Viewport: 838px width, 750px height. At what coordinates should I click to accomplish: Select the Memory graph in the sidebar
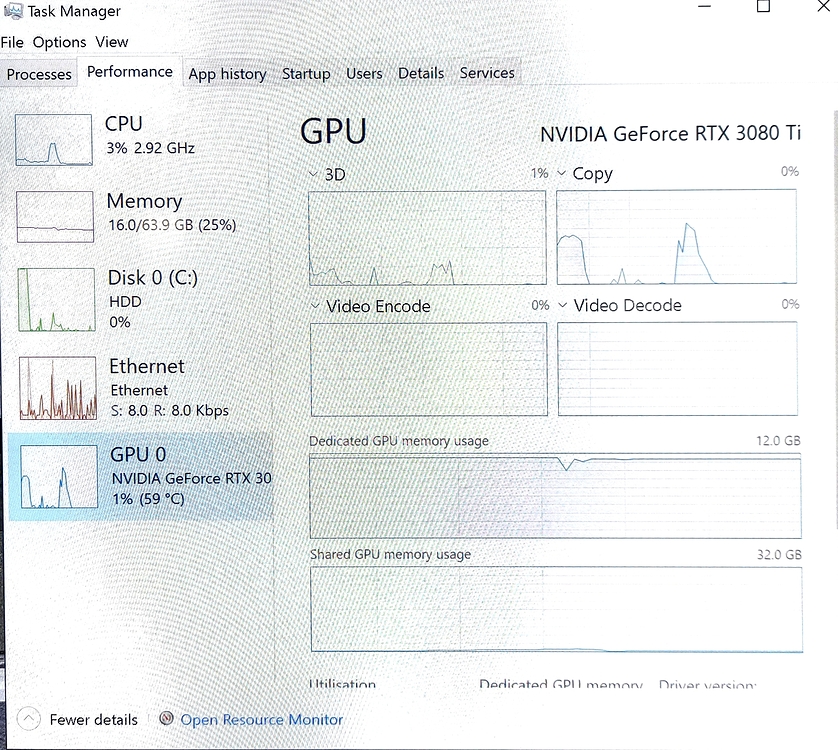53,216
